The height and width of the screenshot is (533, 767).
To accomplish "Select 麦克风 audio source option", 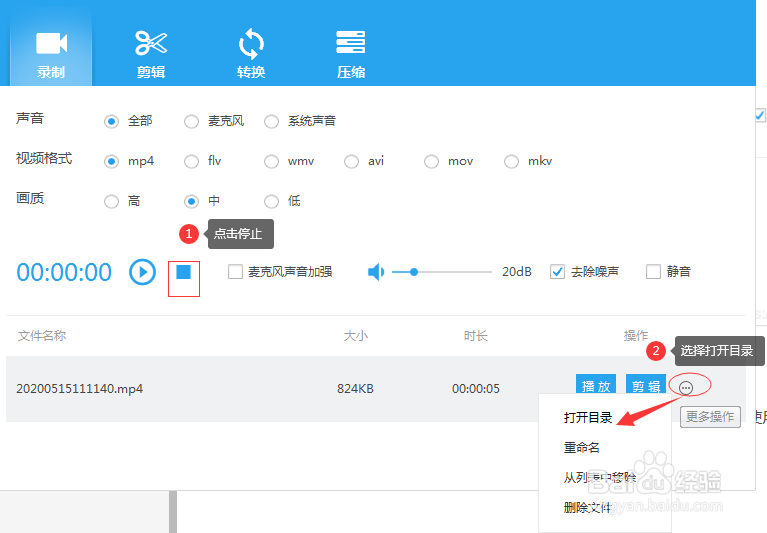I will [191, 121].
